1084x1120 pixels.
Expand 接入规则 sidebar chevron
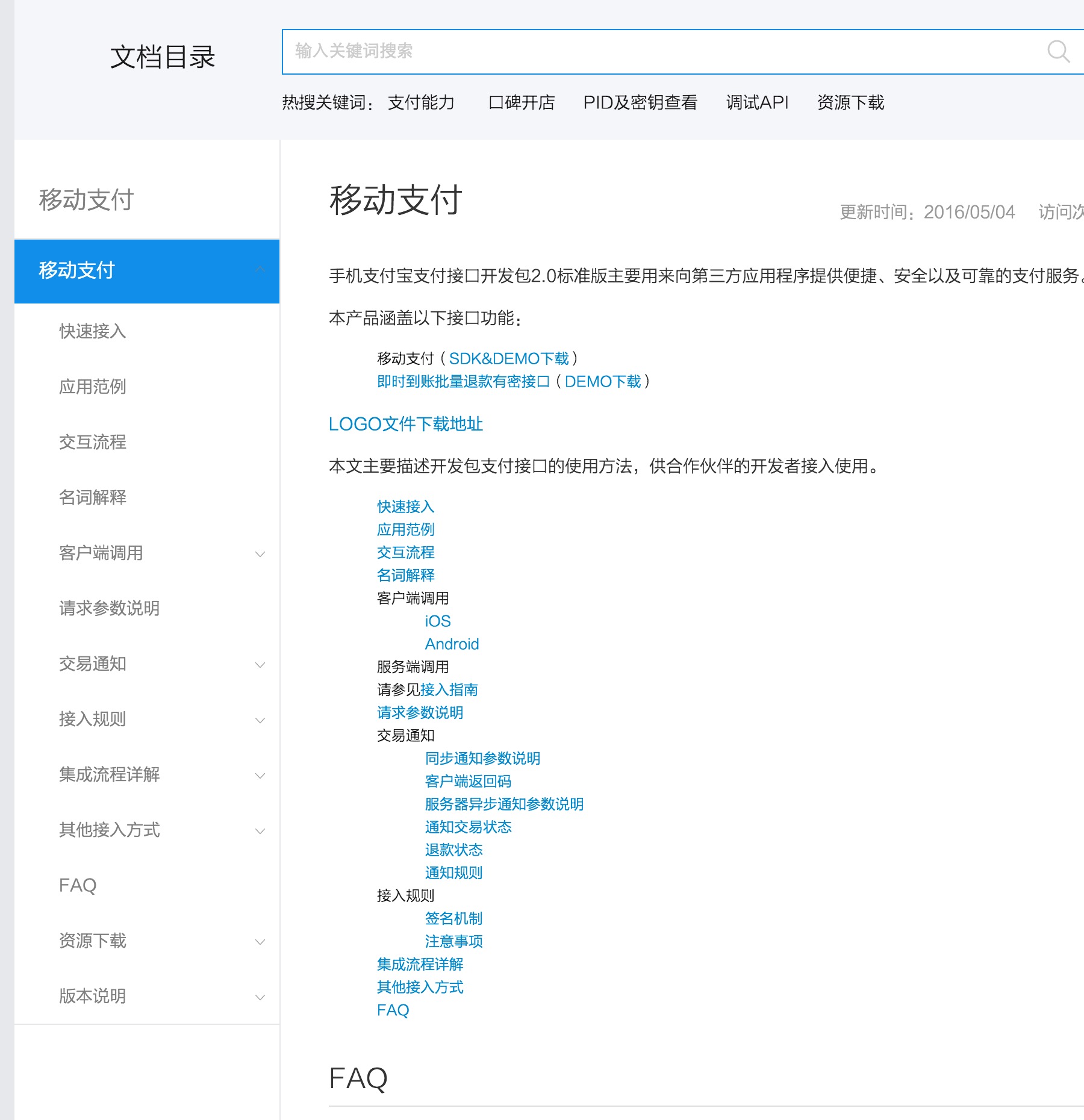[260, 720]
